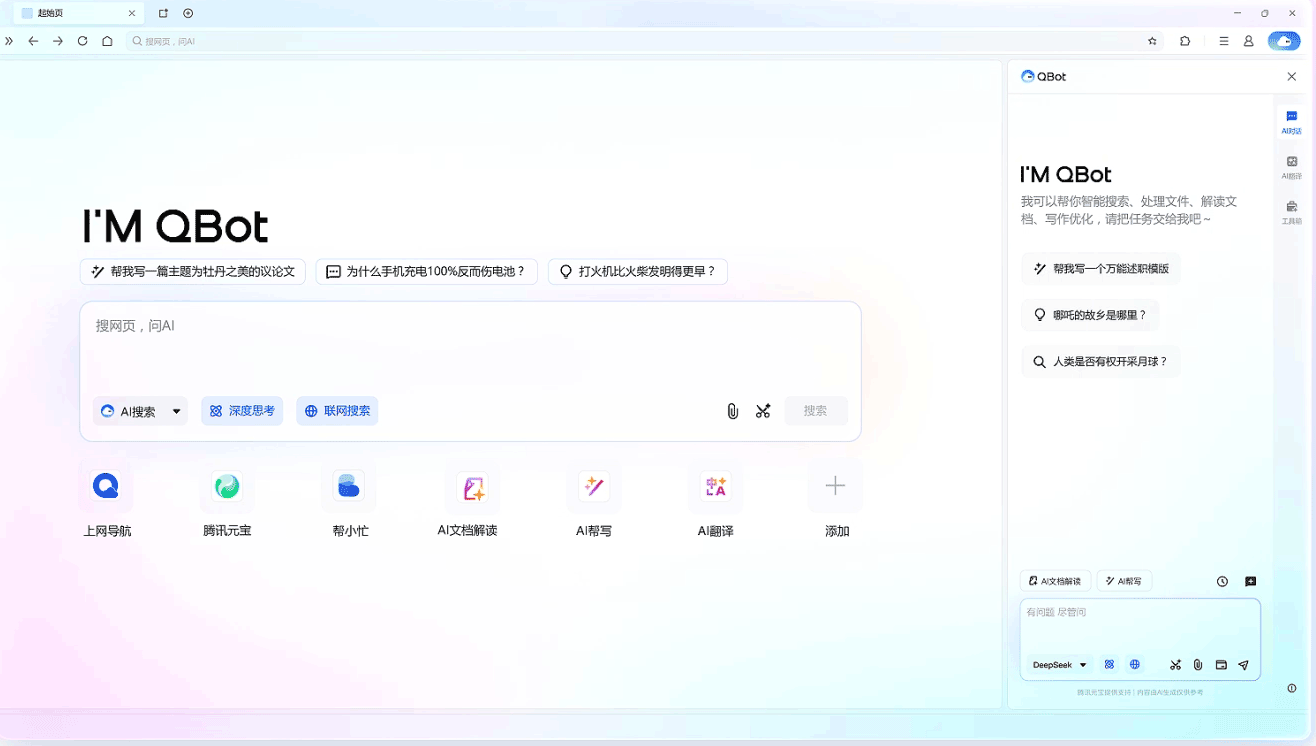Start a new chat in QBot panel
This screenshot has height=746, width=1316.
[x=1250, y=581]
